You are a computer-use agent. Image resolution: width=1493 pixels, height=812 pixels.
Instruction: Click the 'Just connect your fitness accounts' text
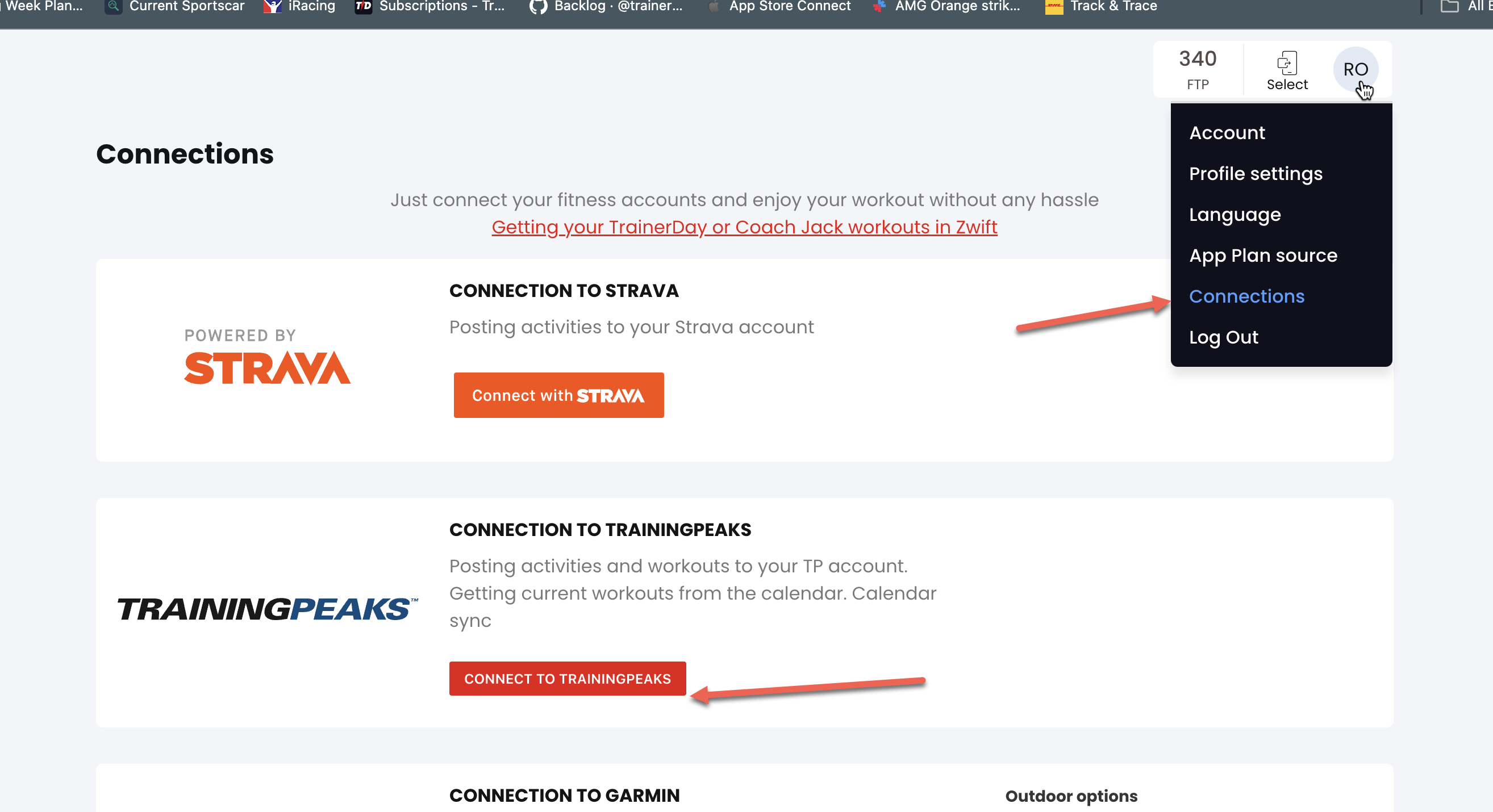(744, 200)
